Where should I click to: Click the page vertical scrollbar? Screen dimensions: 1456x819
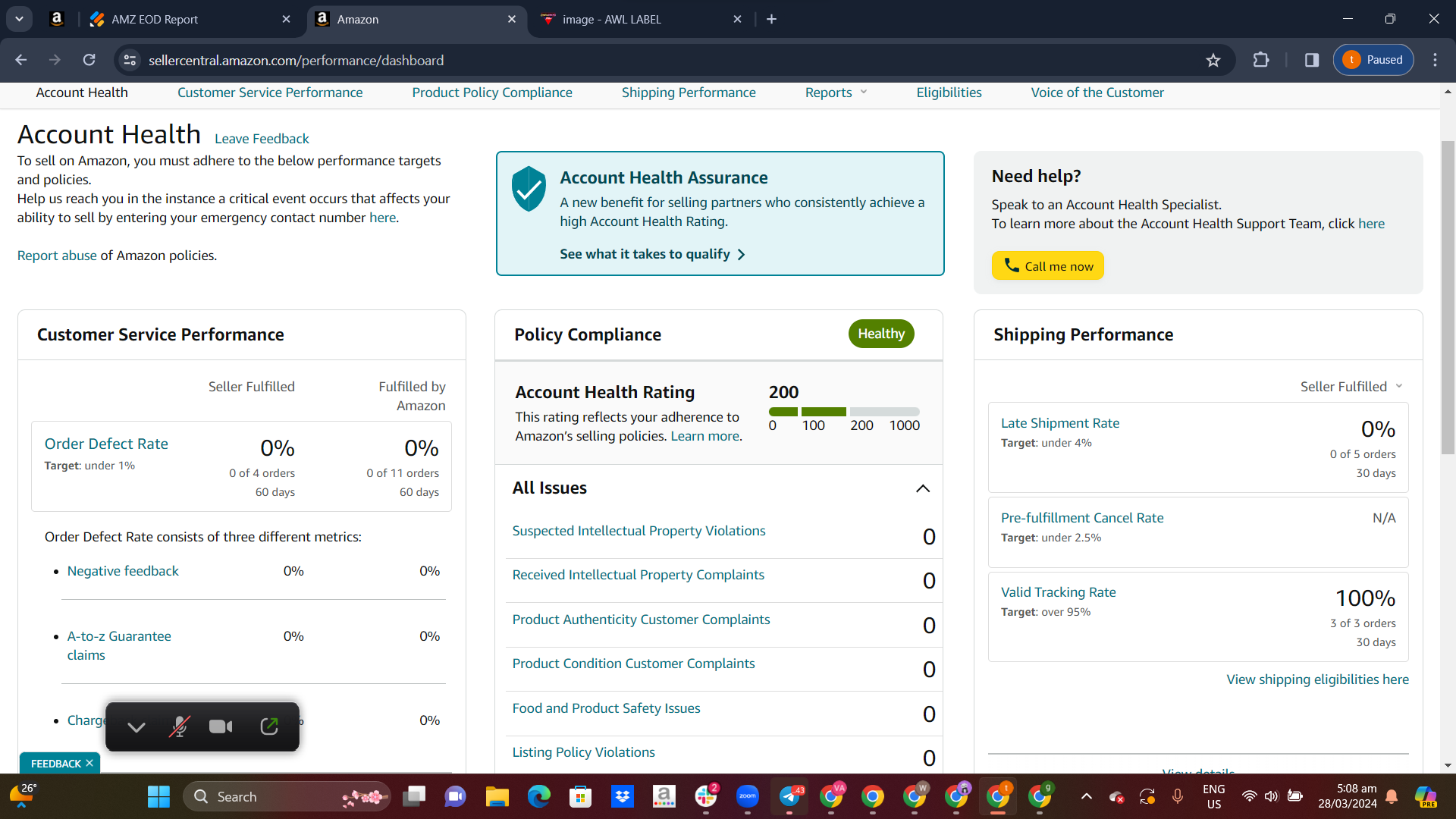pos(1448,296)
